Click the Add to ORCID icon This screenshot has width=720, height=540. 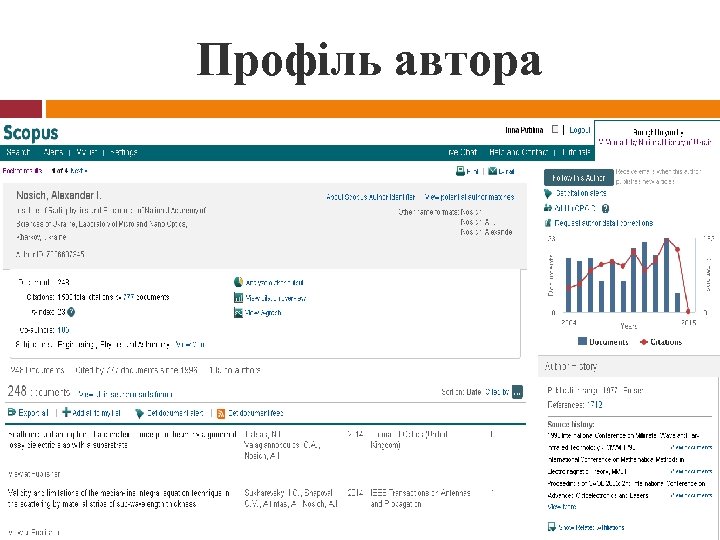click(548, 208)
